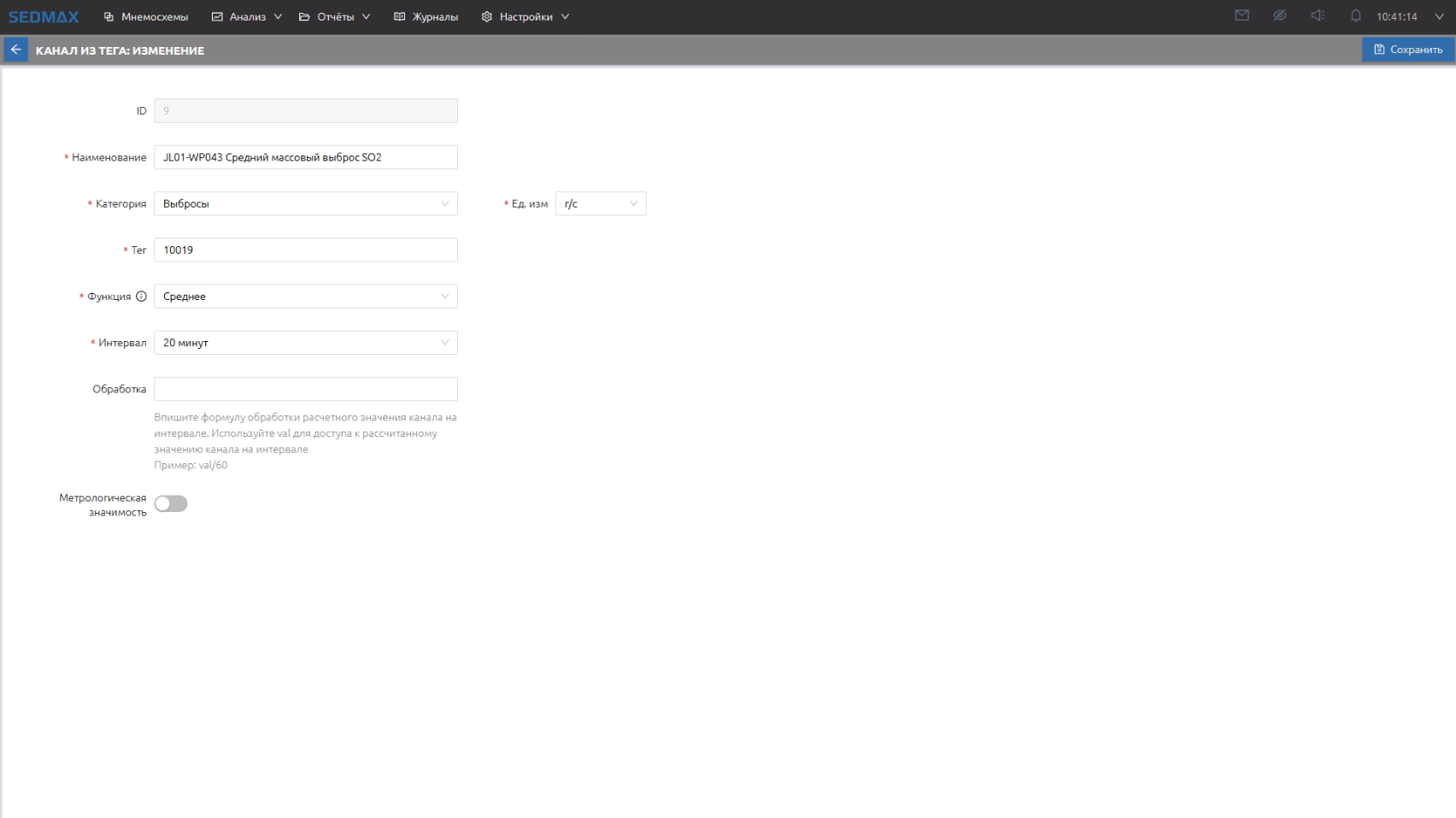Image resolution: width=1456 pixels, height=818 pixels.
Task: Click into the Обработка formula field
Action: 305,389
